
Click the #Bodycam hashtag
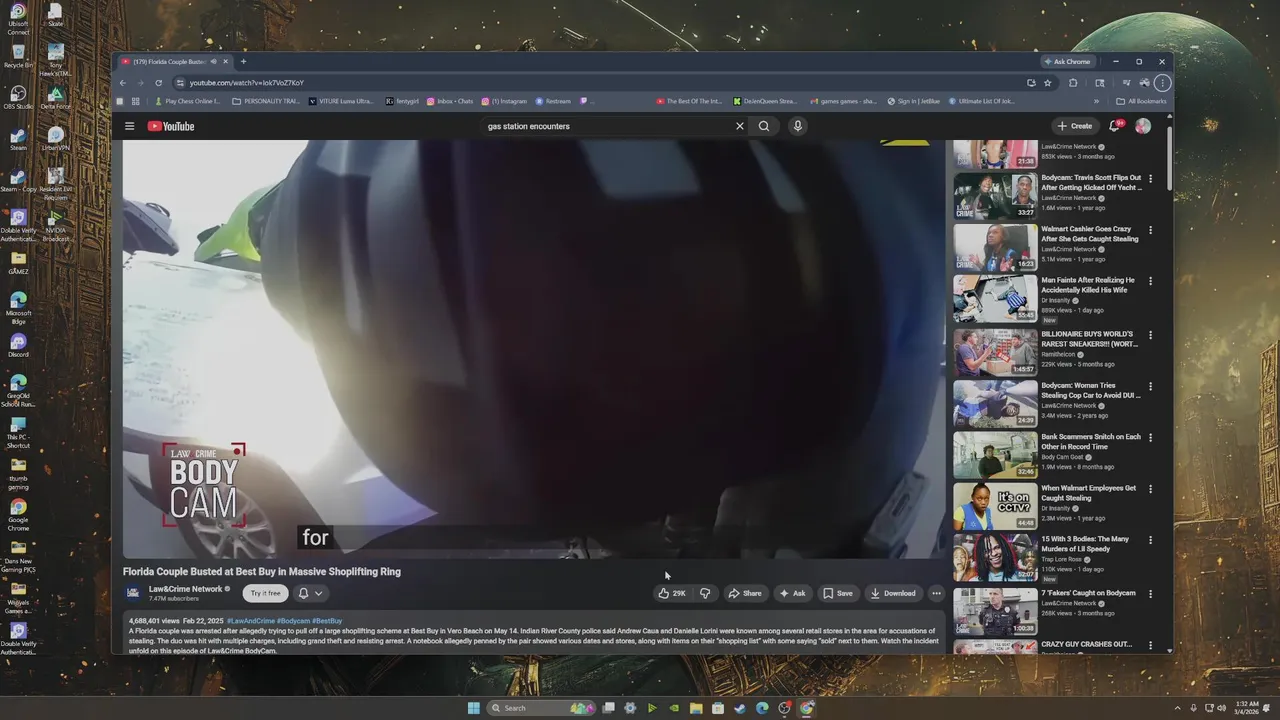pos(293,621)
